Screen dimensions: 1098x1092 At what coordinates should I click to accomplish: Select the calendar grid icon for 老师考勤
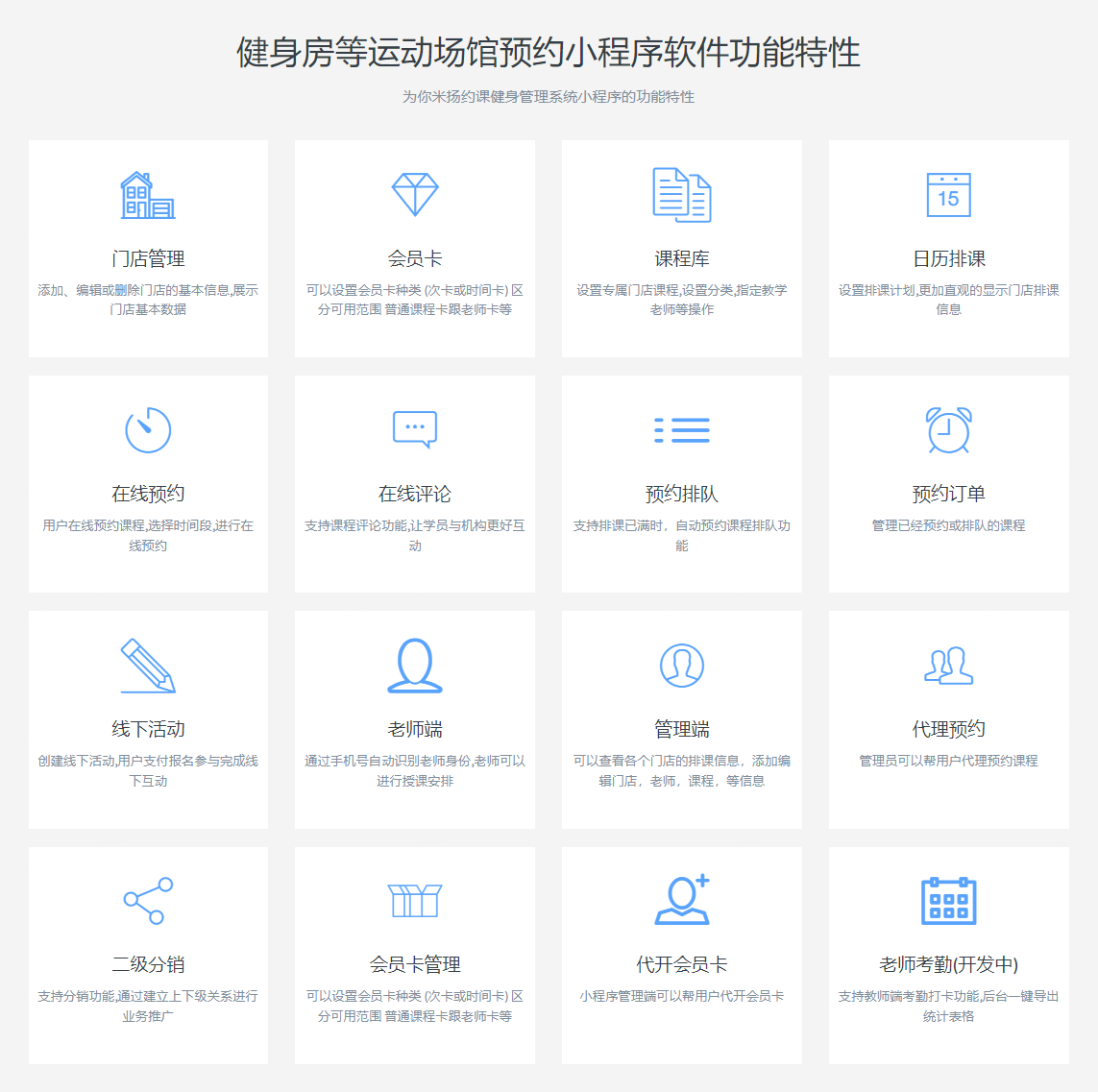click(948, 901)
